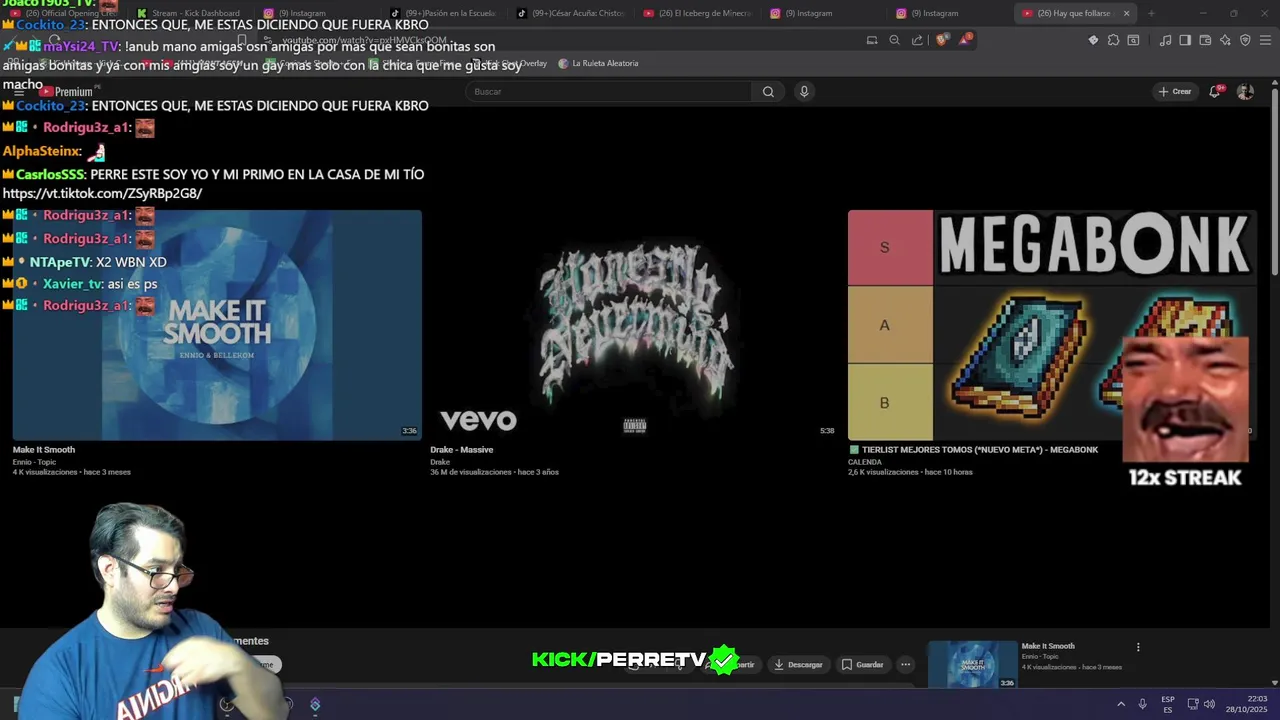1280x720 pixels.
Task: Open the Megabonk tierlist video thumbnail
Action: (x=1052, y=325)
